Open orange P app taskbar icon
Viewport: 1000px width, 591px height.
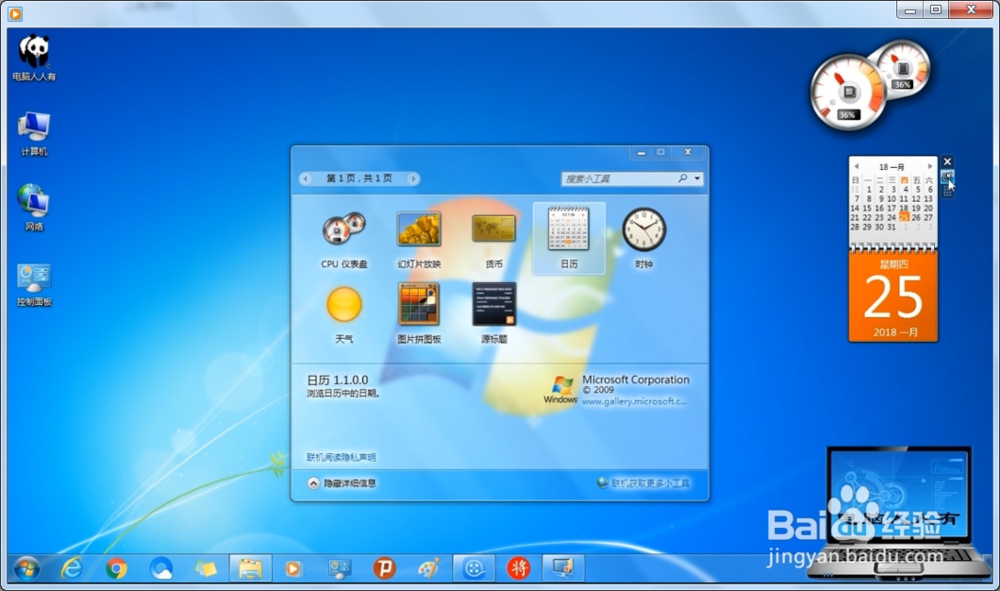pyautogui.click(x=384, y=567)
